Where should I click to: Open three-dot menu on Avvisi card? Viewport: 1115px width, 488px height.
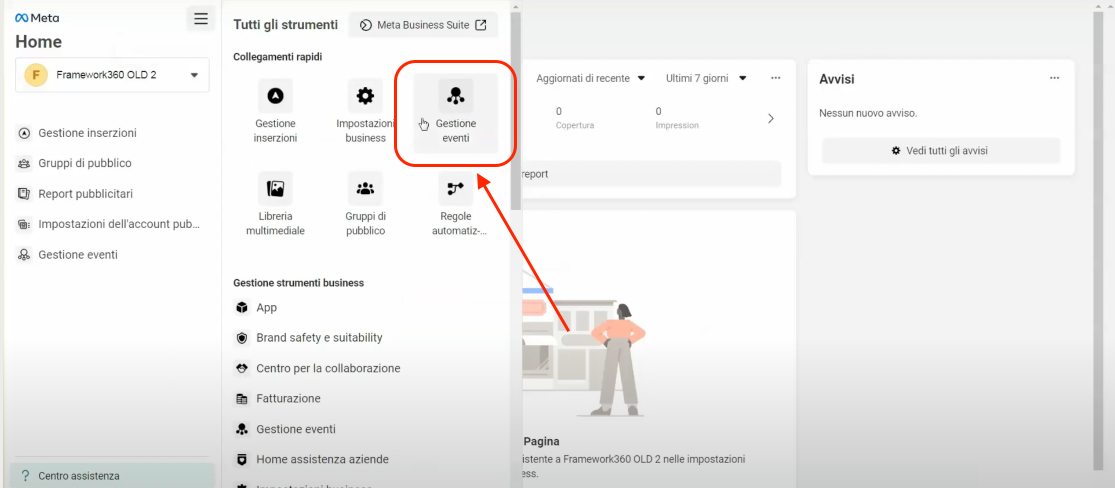tap(1055, 78)
